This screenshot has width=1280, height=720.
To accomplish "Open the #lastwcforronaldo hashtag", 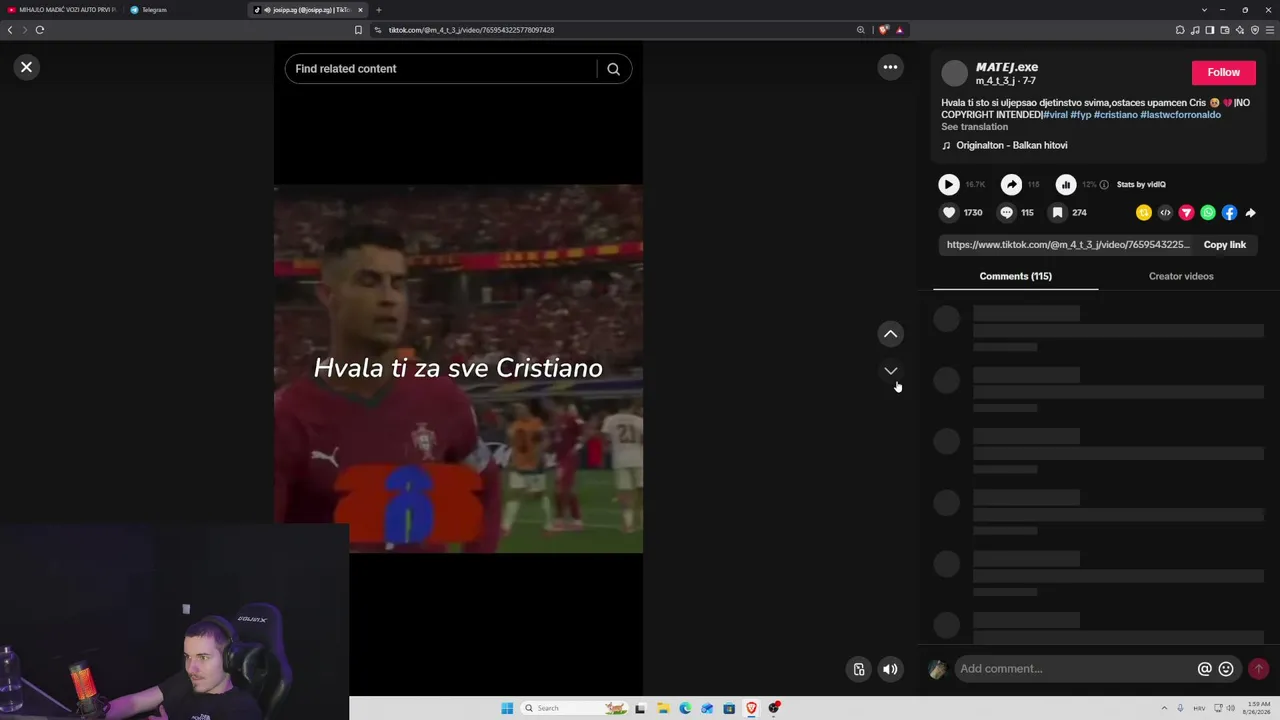I will coord(1180,115).
